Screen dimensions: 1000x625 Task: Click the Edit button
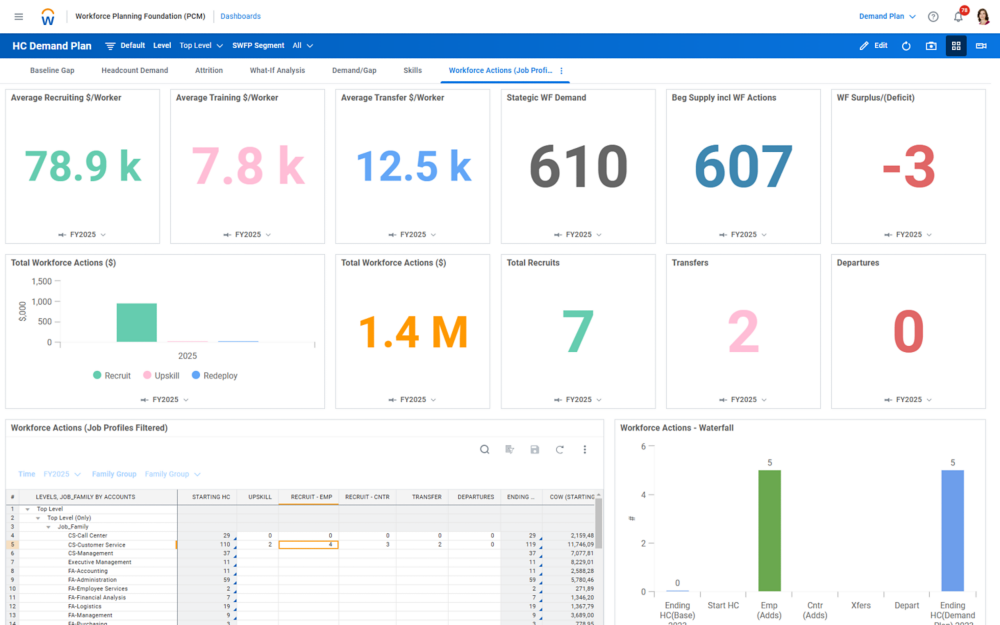[874, 46]
